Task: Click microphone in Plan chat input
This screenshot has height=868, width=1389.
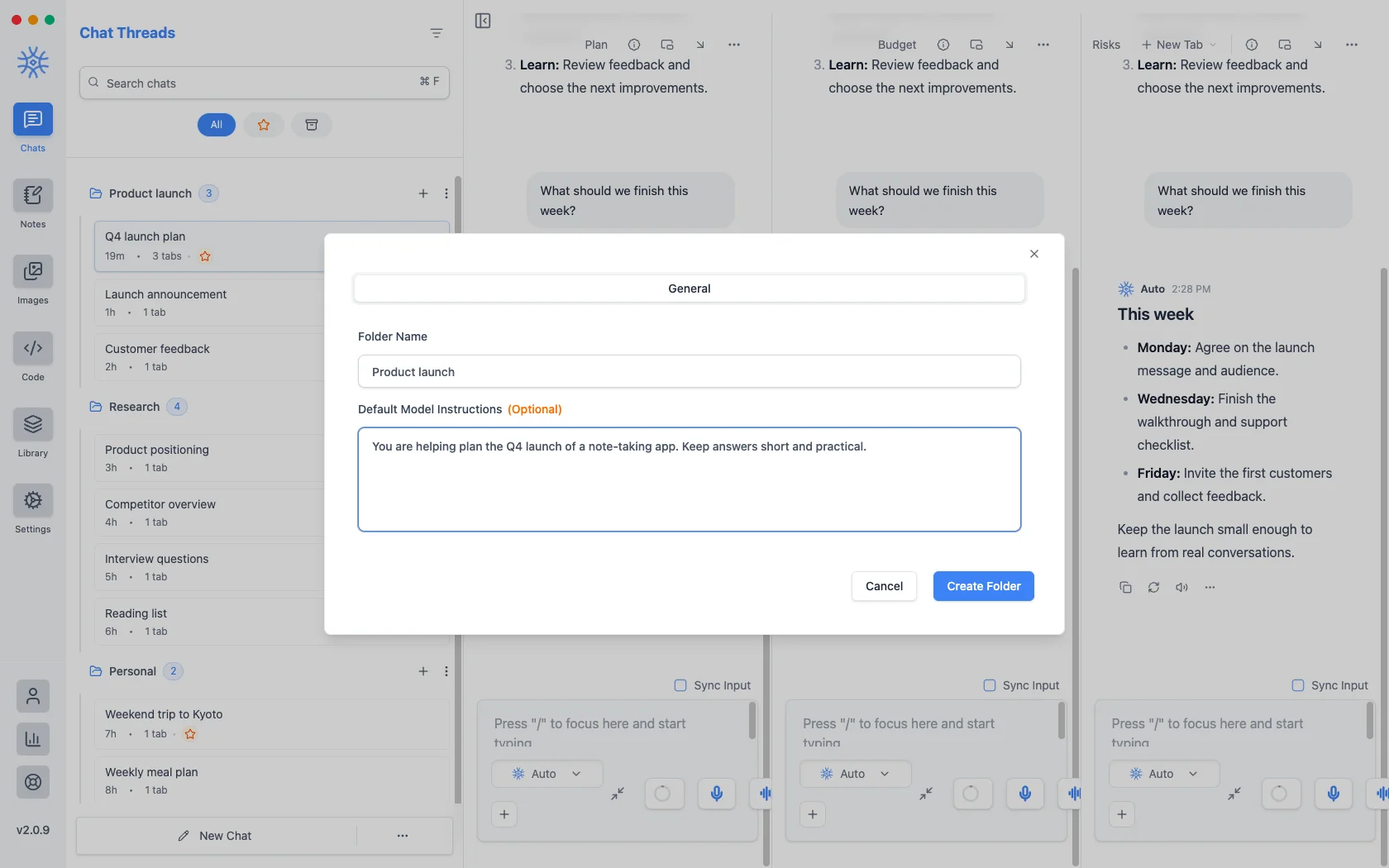Action: pos(717,794)
